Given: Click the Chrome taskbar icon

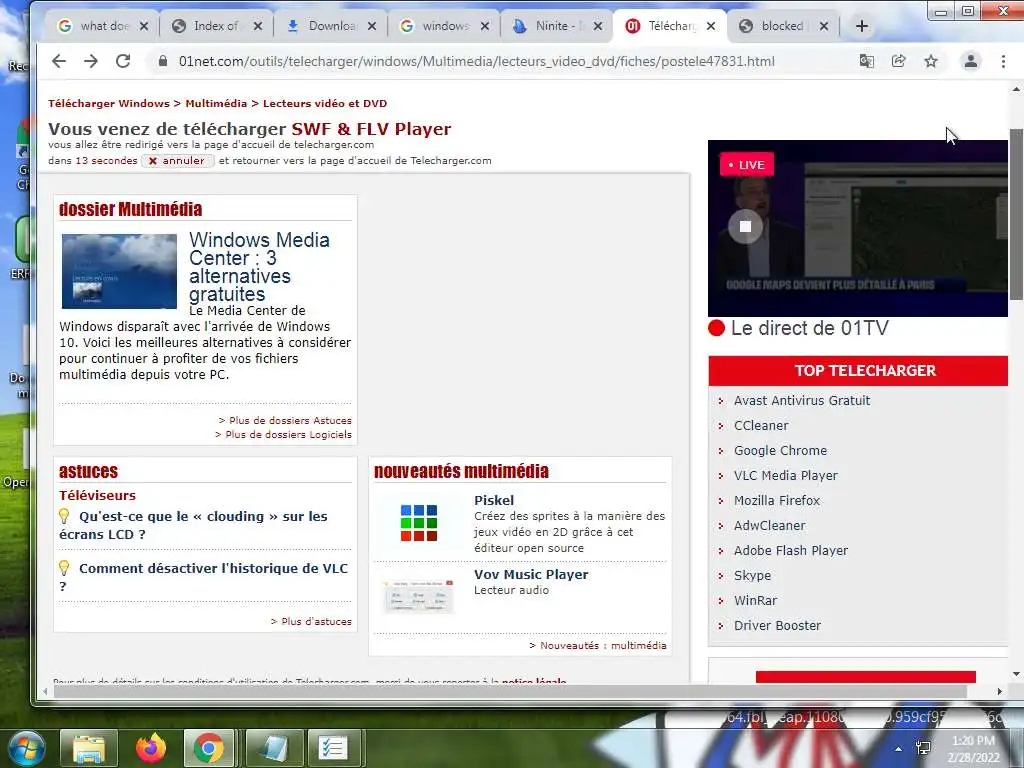Looking at the screenshot, I should tap(208, 748).
